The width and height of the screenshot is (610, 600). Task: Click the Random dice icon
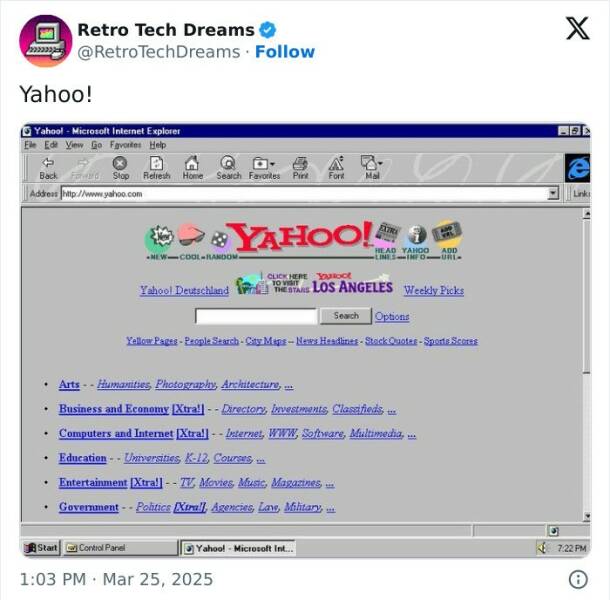[221, 240]
